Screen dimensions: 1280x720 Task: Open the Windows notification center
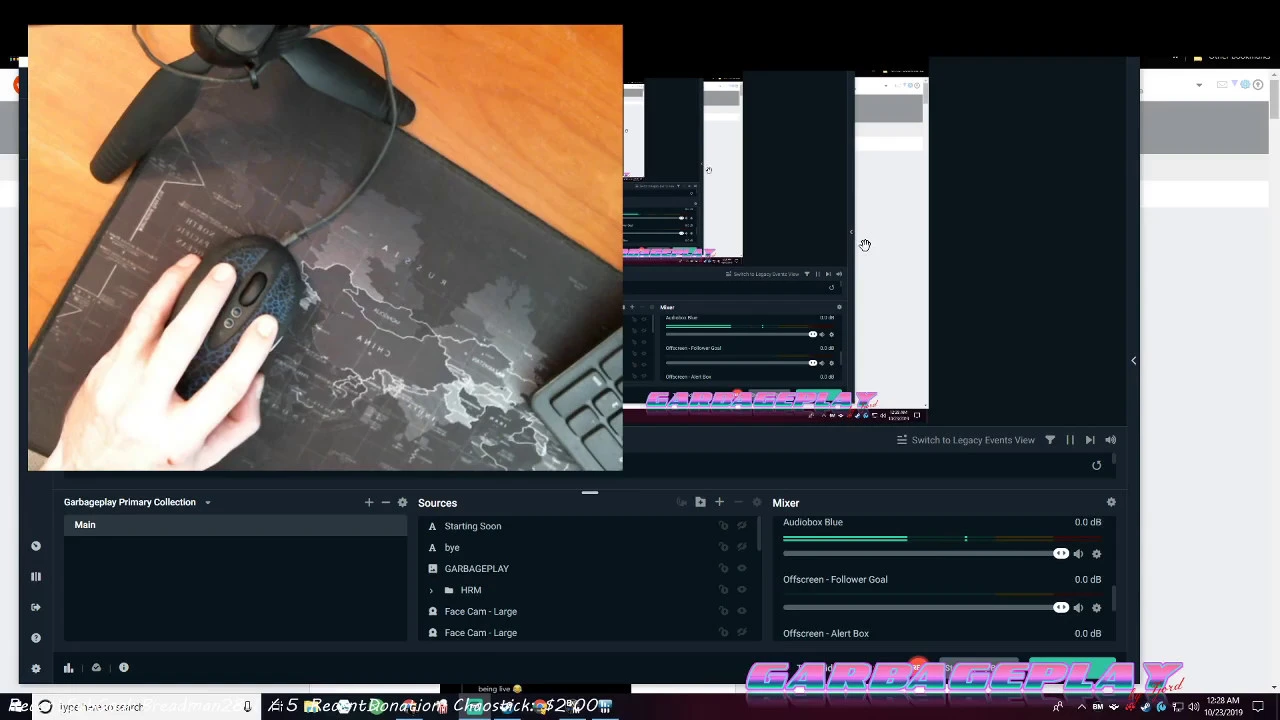point(1258,706)
